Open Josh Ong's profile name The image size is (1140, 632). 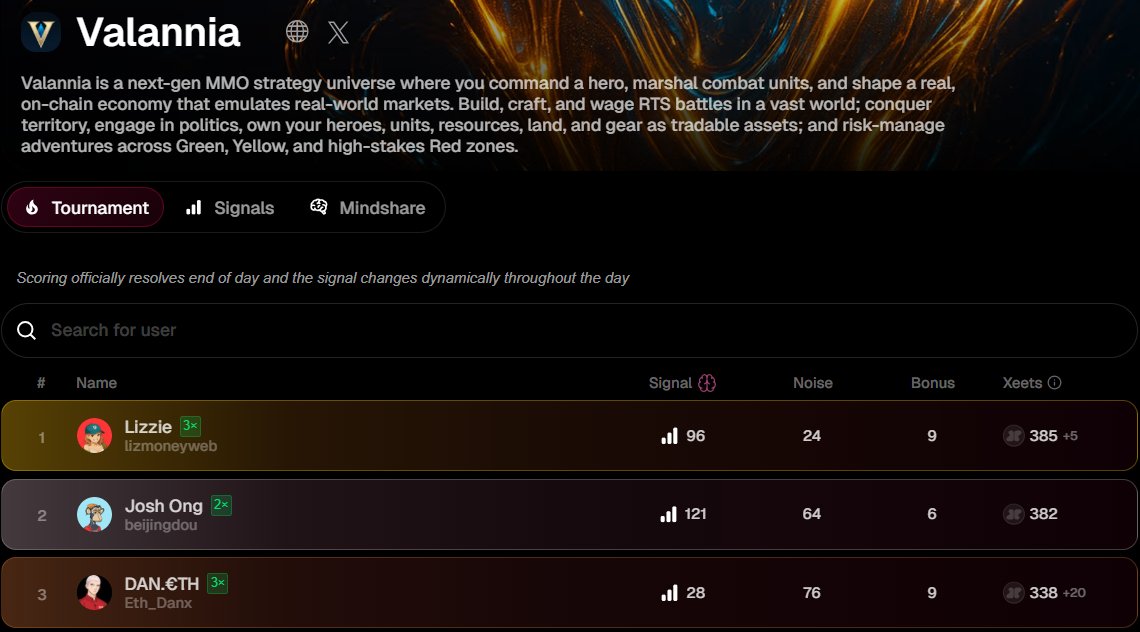(164, 505)
